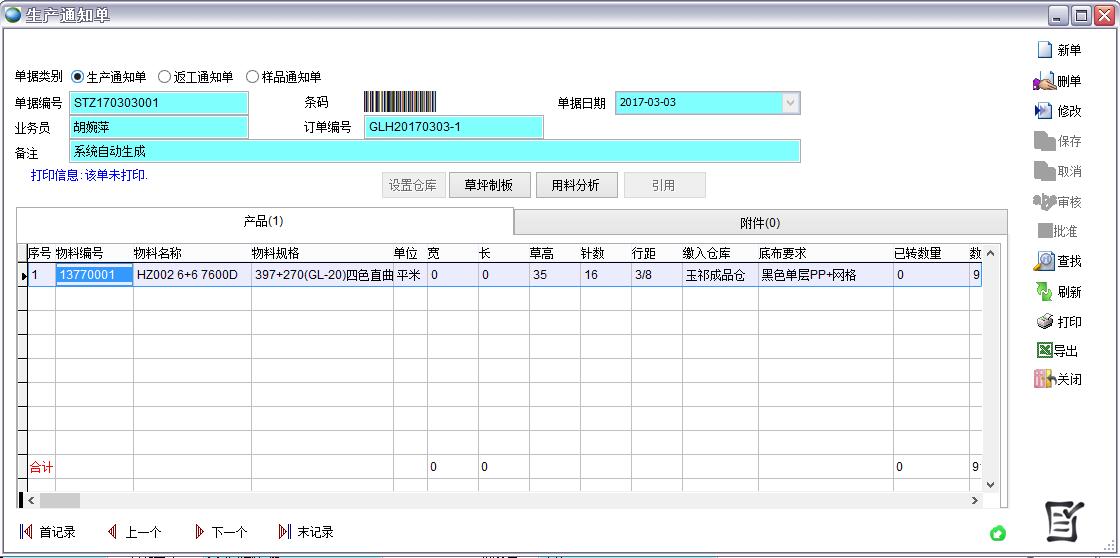Click the 用料分析 button
The image size is (1120, 558).
click(x=576, y=185)
